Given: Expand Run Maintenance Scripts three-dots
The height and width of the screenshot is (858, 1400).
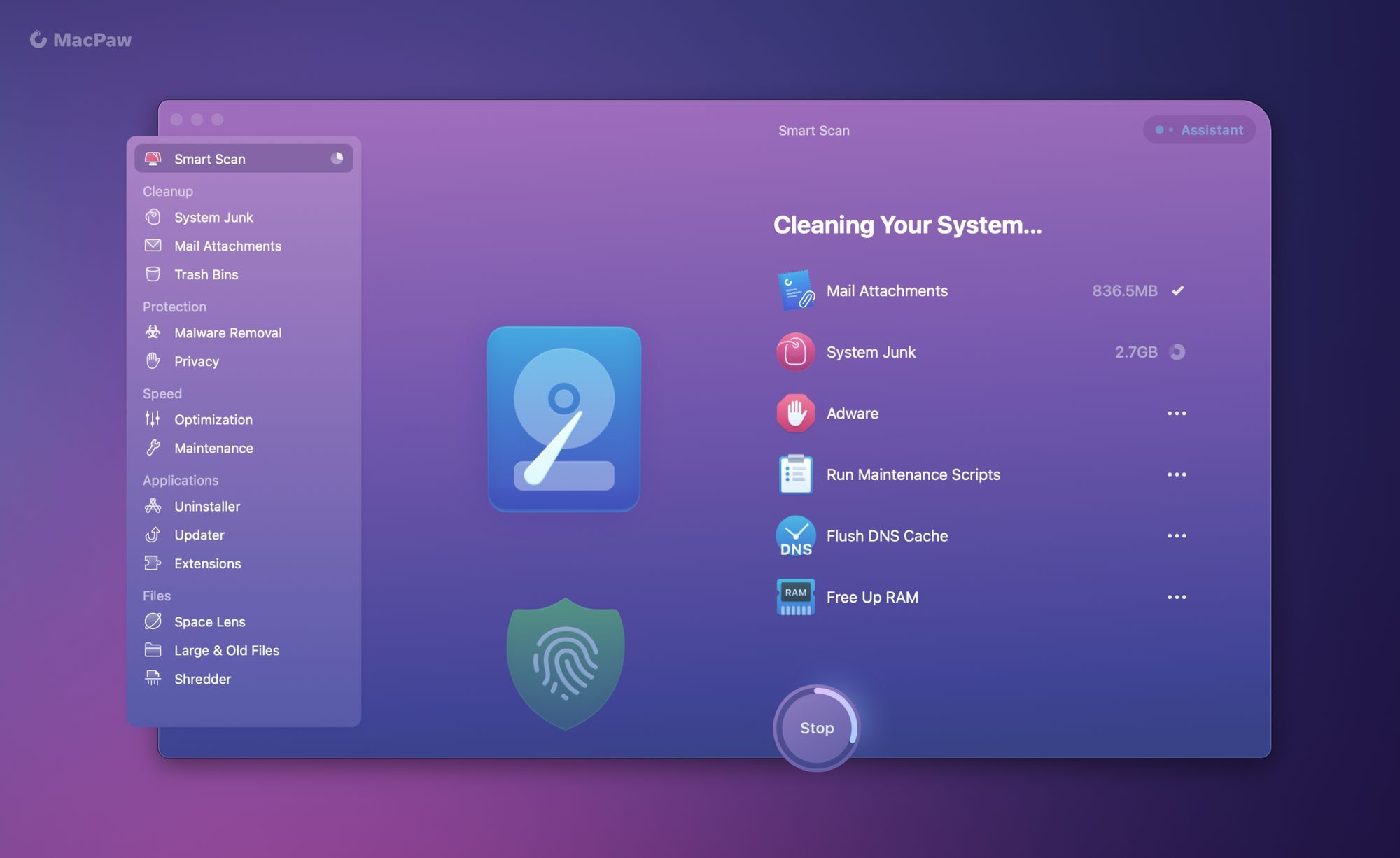Looking at the screenshot, I should pos(1176,474).
